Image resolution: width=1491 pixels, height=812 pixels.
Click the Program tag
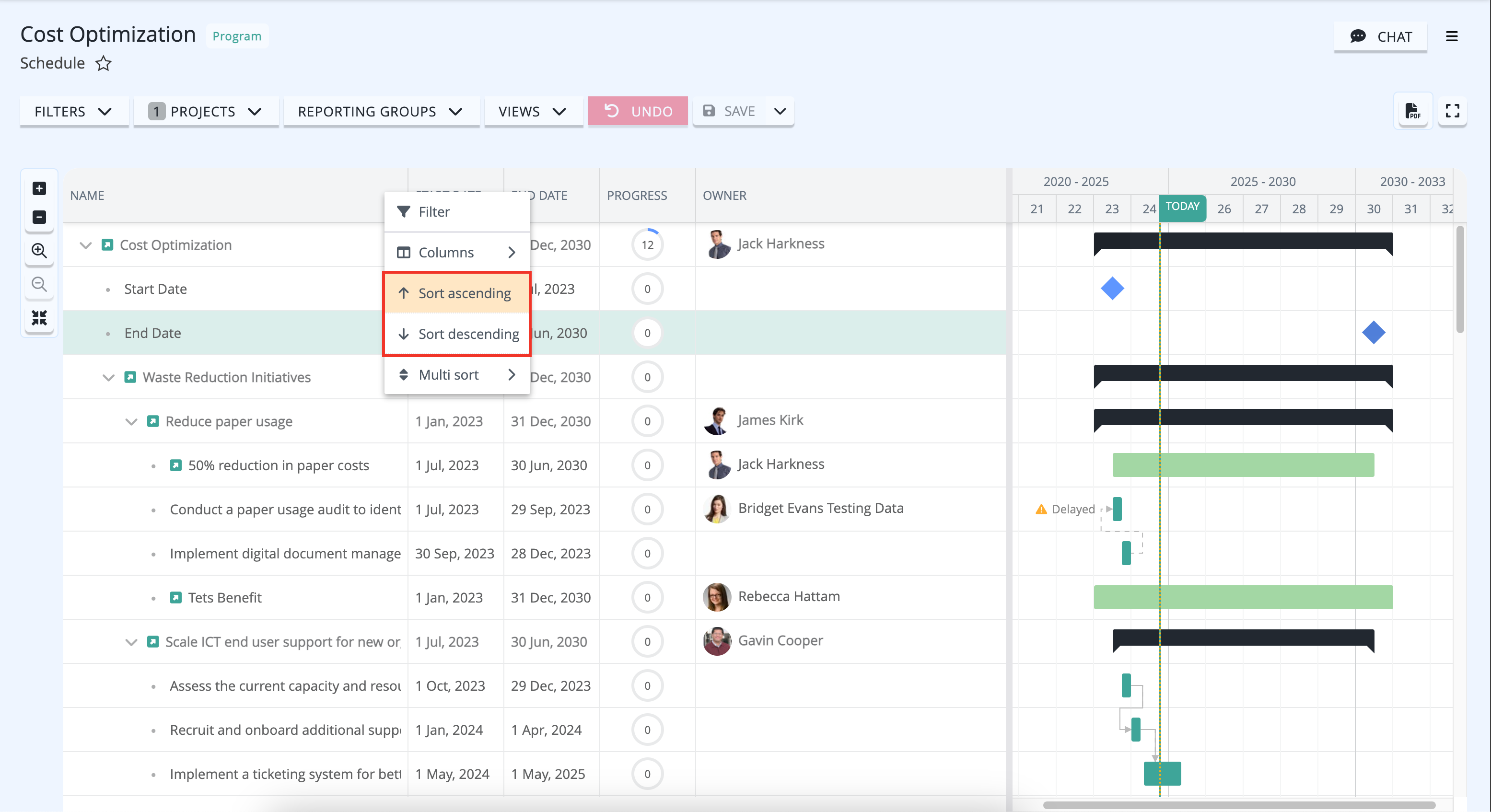(x=237, y=36)
